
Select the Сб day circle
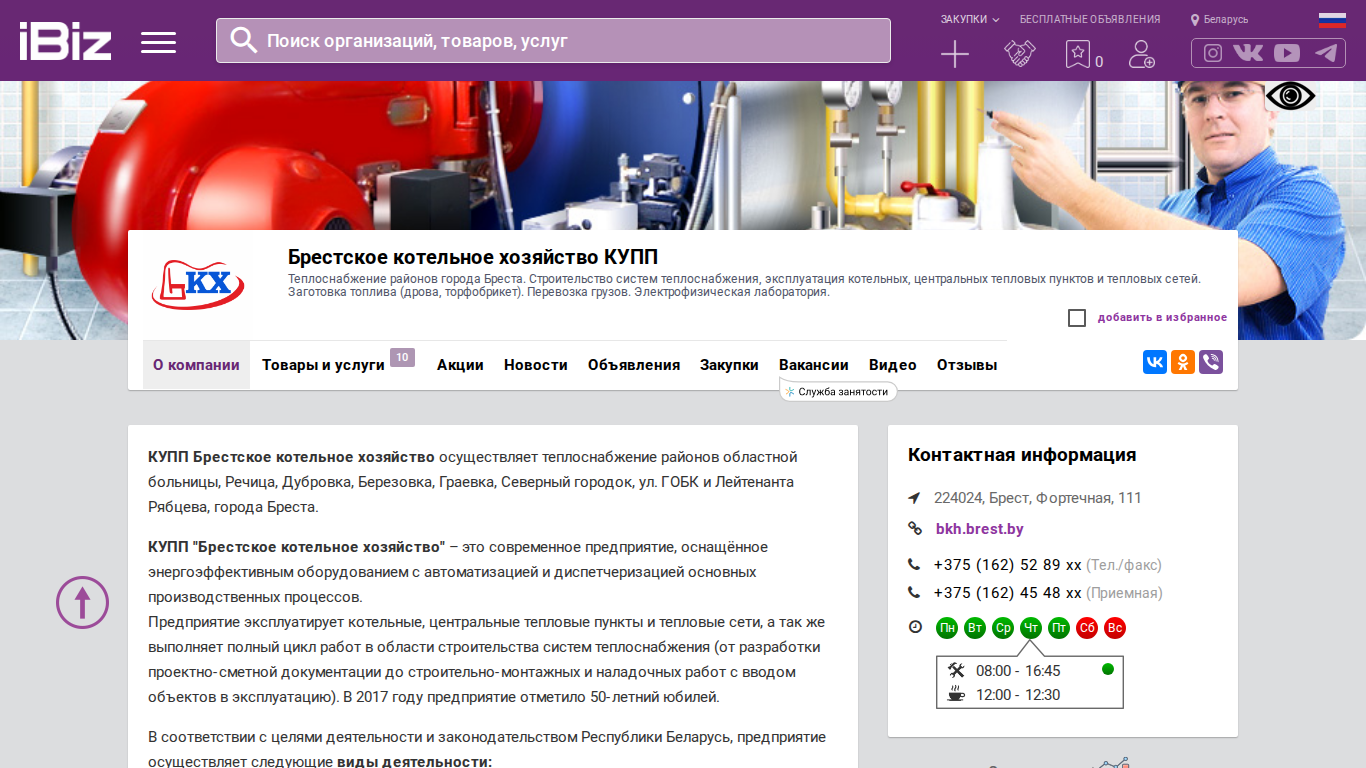point(1087,628)
